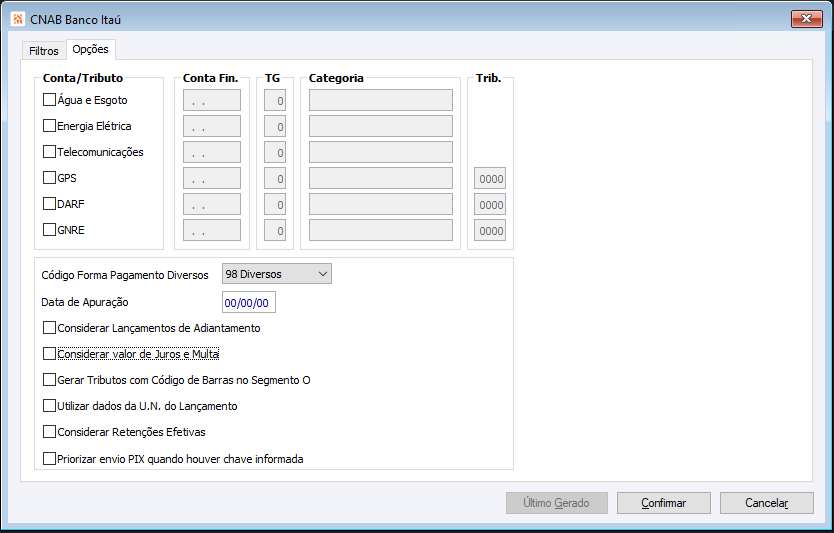
Task: Open the Código Forma Pagamento Diversos dropdown
Action: 277,274
